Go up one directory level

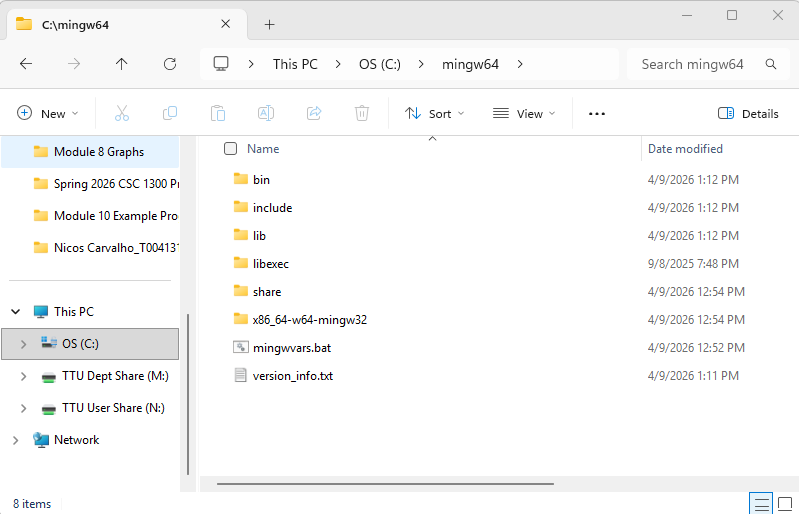[x=122, y=64]
